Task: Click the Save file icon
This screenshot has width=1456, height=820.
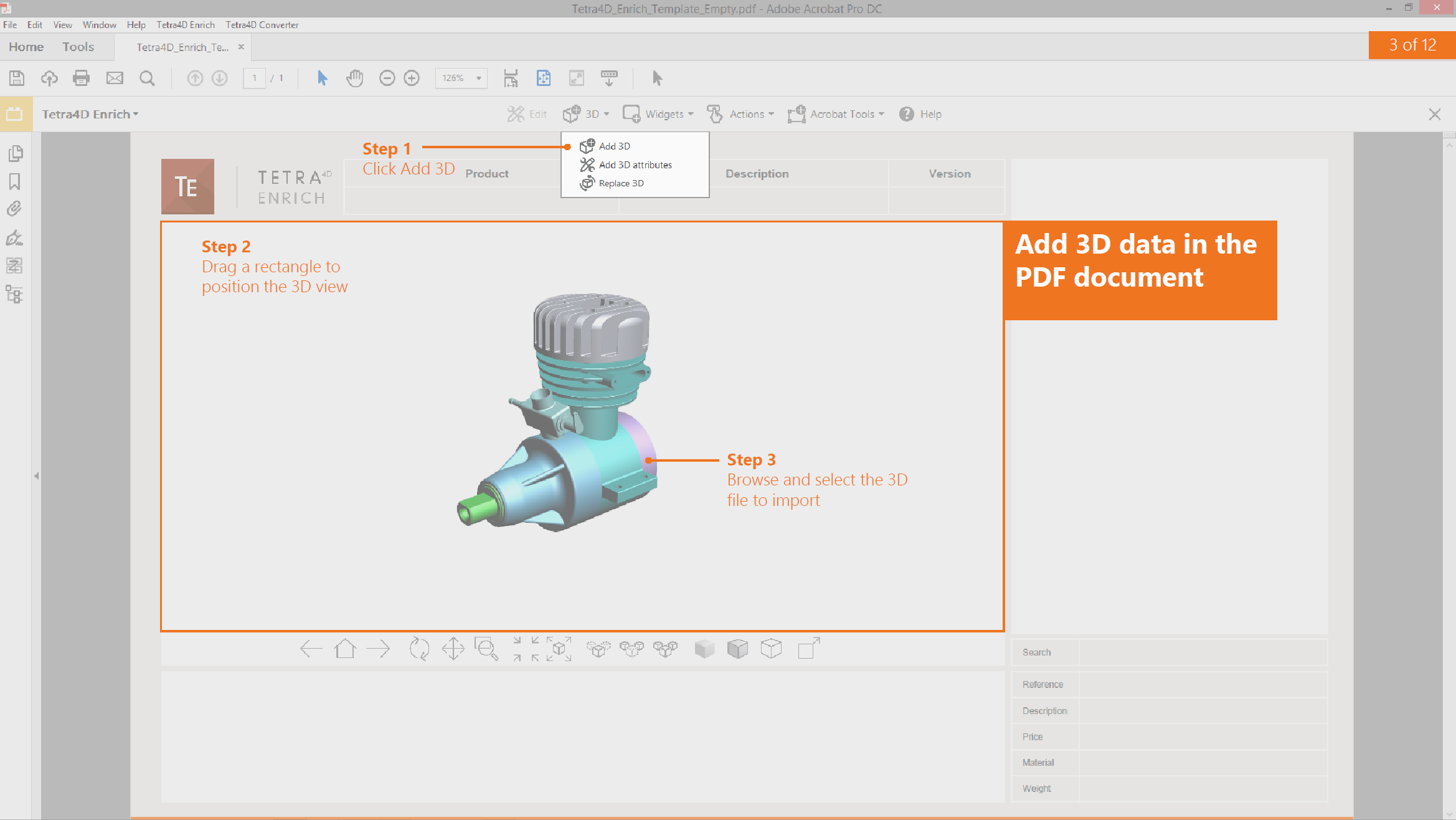Action: 17,78
